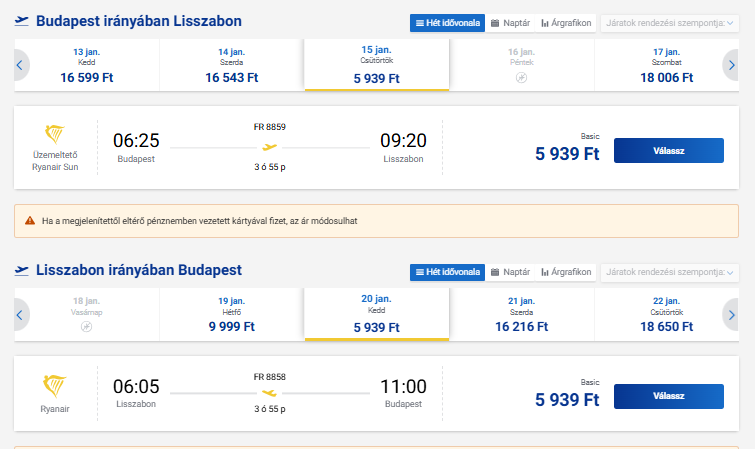
Task: Click the Ryanair Sun harp logo
Action: coord(54,135)
